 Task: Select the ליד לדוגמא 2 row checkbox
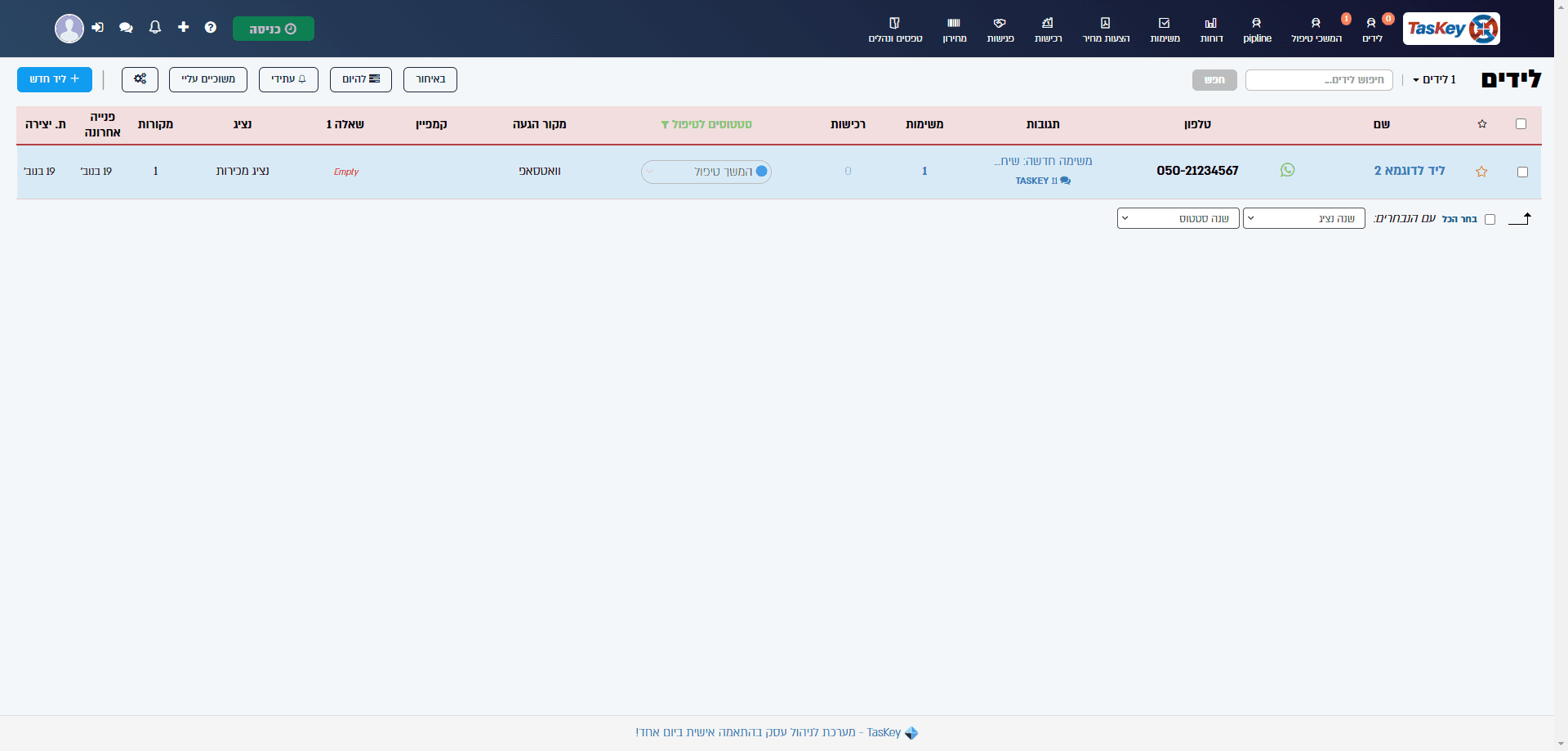1522,172
